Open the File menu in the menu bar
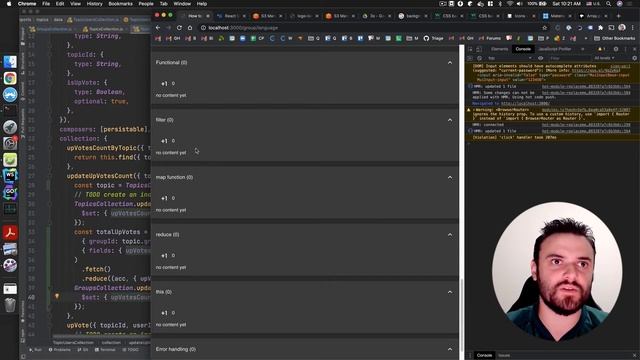This screenshot has height=360, width=640. [46, 4]
